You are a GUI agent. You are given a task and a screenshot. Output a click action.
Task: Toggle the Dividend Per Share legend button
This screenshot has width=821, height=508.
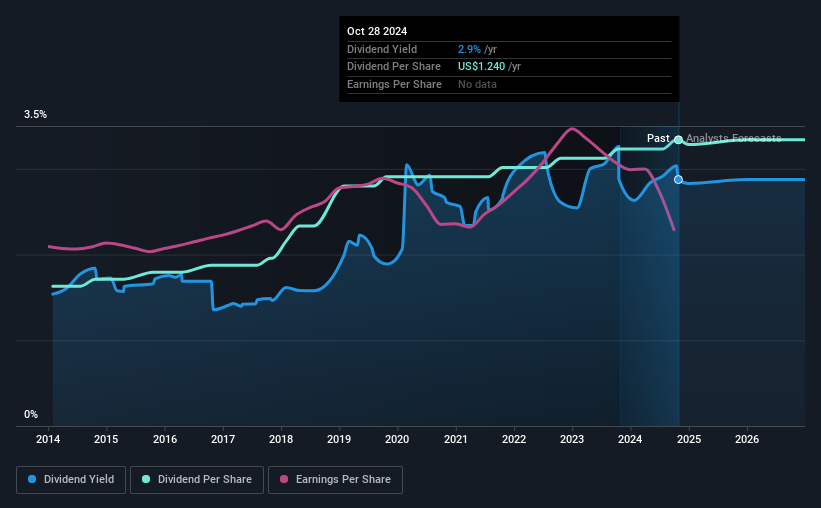197,480
